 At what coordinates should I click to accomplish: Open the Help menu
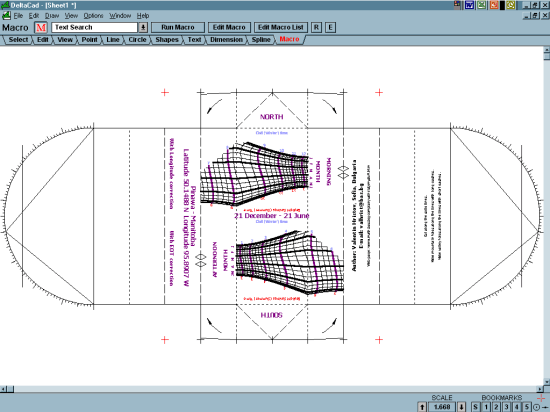(143, 16)
